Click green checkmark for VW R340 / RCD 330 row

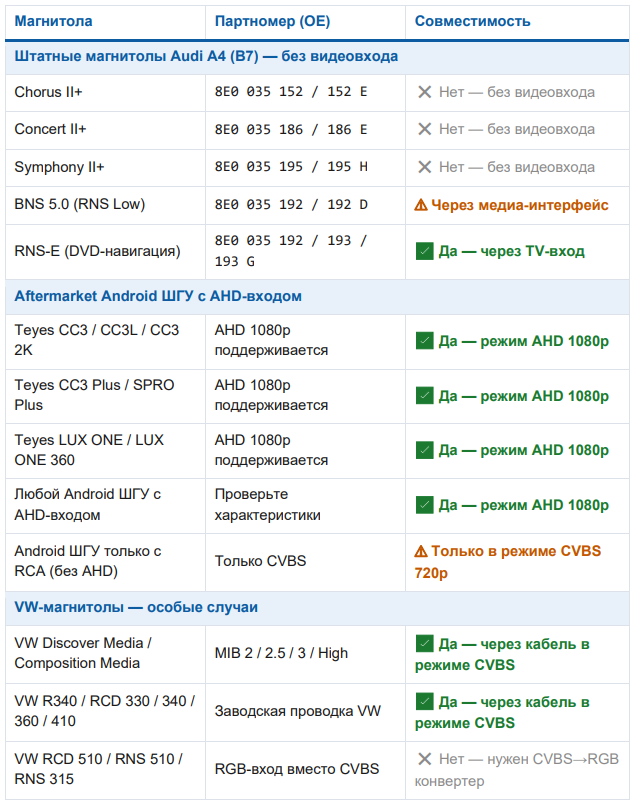[x=425, y=702]
